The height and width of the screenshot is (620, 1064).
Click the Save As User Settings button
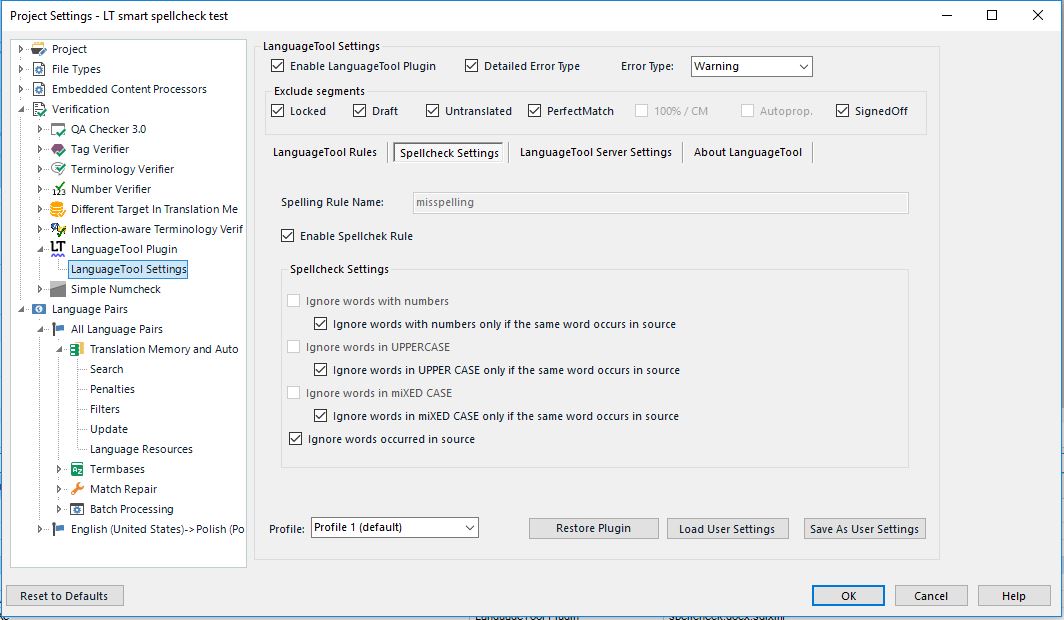point(864,528)
